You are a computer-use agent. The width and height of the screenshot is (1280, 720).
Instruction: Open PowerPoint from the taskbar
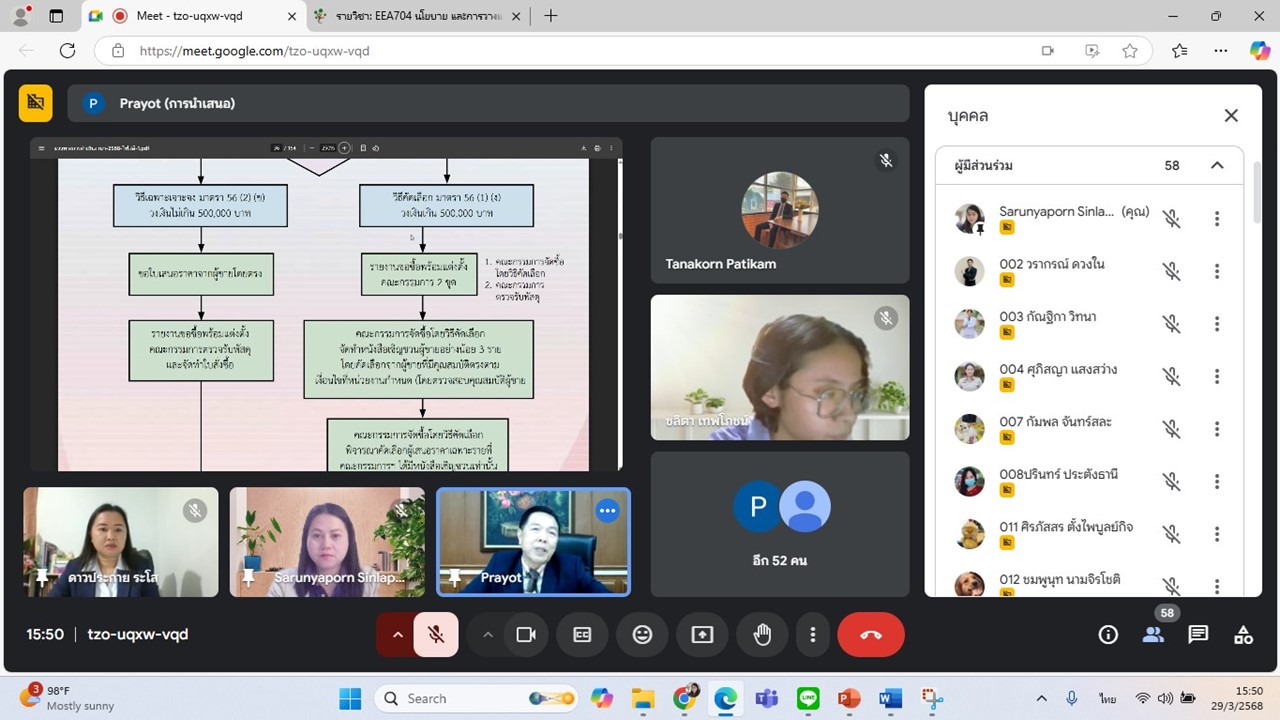coord(849,698)
